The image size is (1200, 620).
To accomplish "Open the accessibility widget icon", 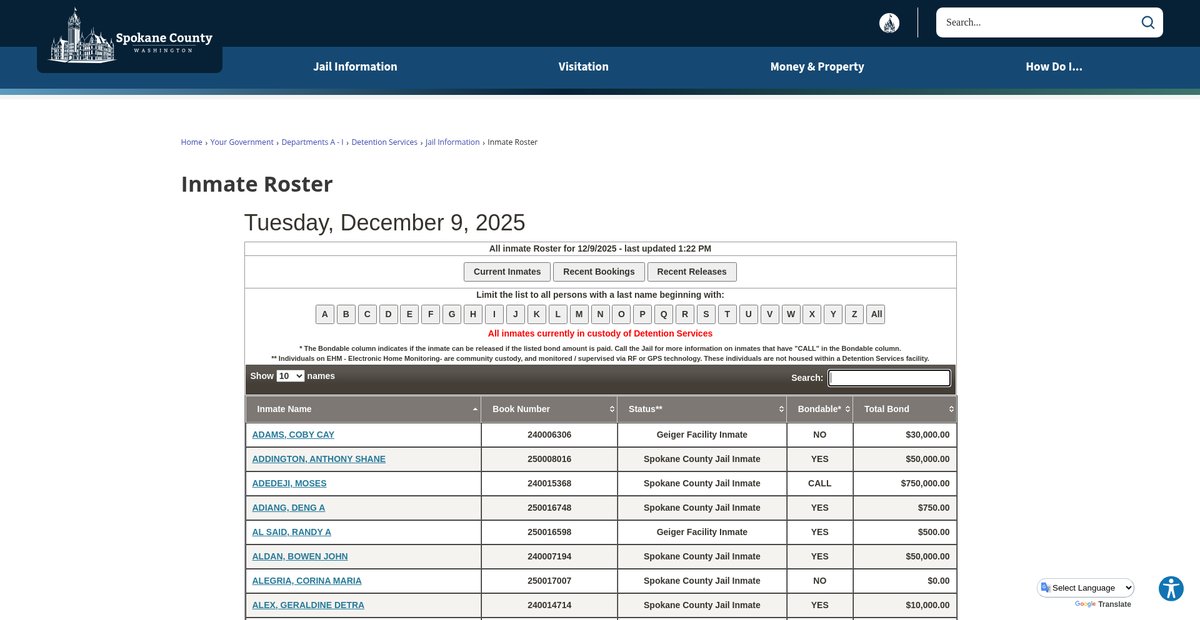I will 1171,589.
